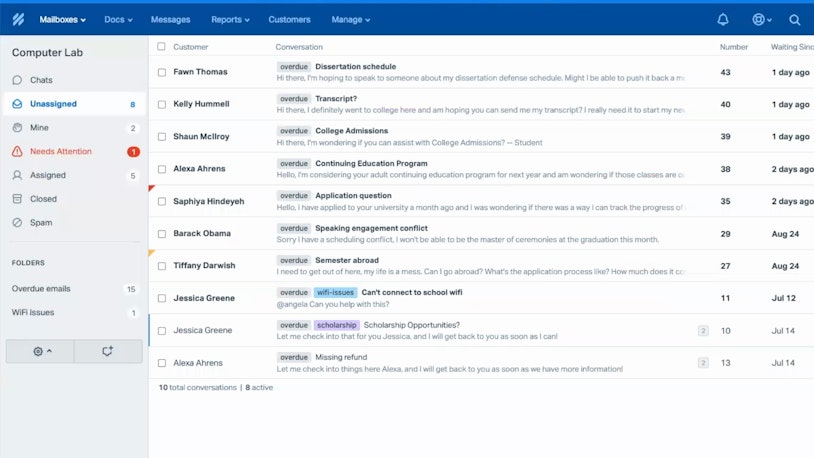The height and width of the screenshot is (458, 814).
Task: Open the Docs dropdown
Action: (118, 20)
